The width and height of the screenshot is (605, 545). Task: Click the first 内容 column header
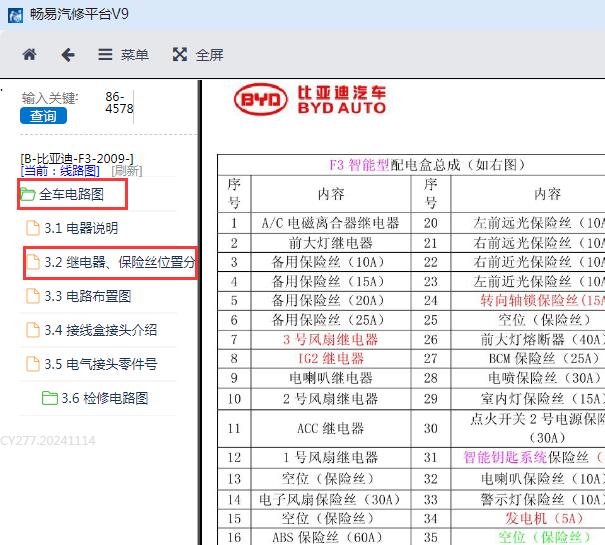331,194
